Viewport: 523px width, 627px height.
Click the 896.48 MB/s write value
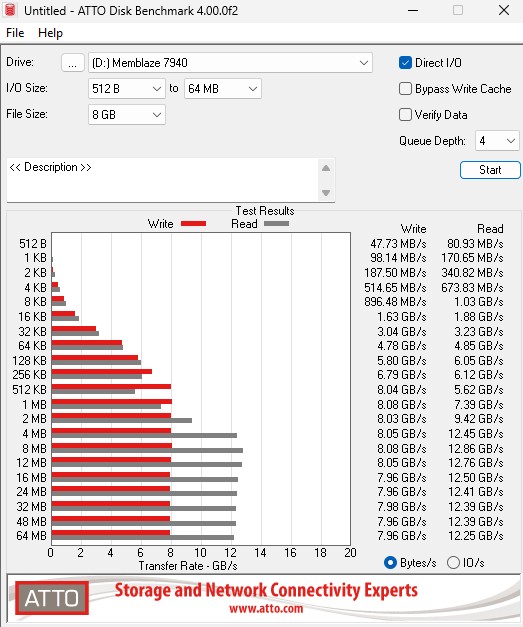(x=395, y=302)
